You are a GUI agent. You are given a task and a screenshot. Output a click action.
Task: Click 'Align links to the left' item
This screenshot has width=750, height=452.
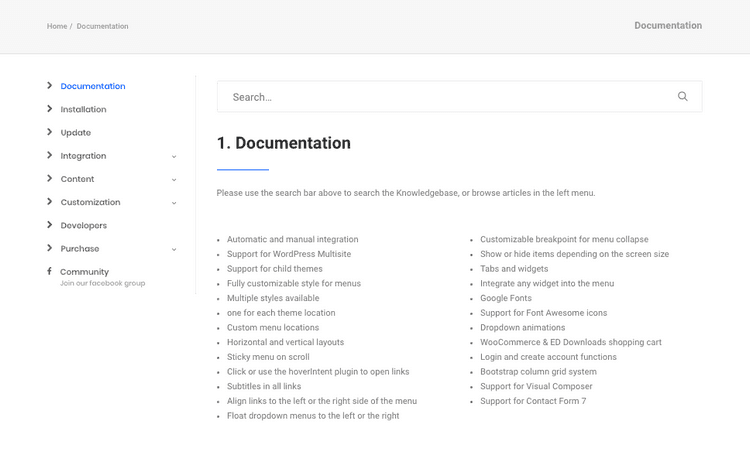322,401
